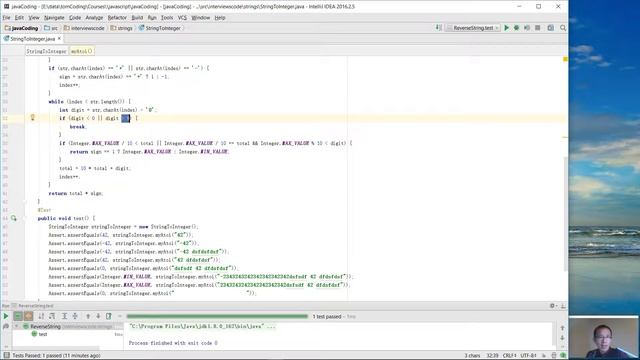
Task: Click StringToInteger breadcrumb in navigation bar
Action: [160, 28]
